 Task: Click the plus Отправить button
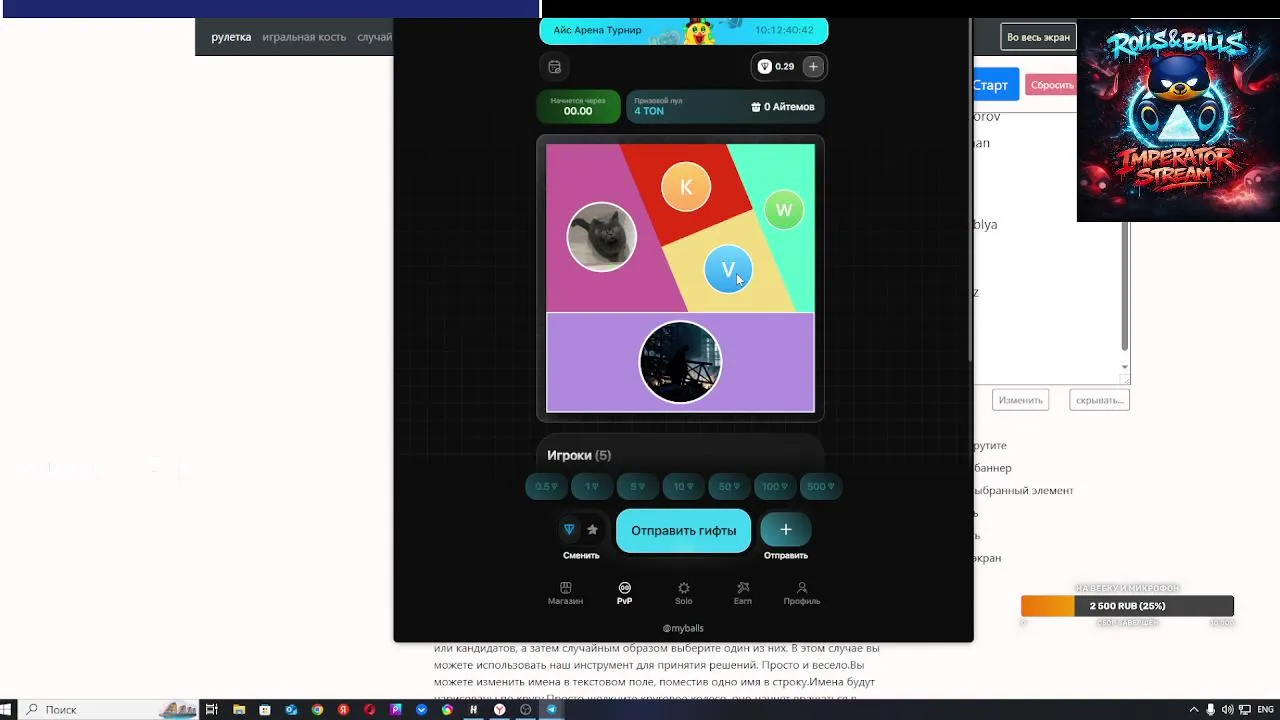pyautogui.click(x=785, y=530)
